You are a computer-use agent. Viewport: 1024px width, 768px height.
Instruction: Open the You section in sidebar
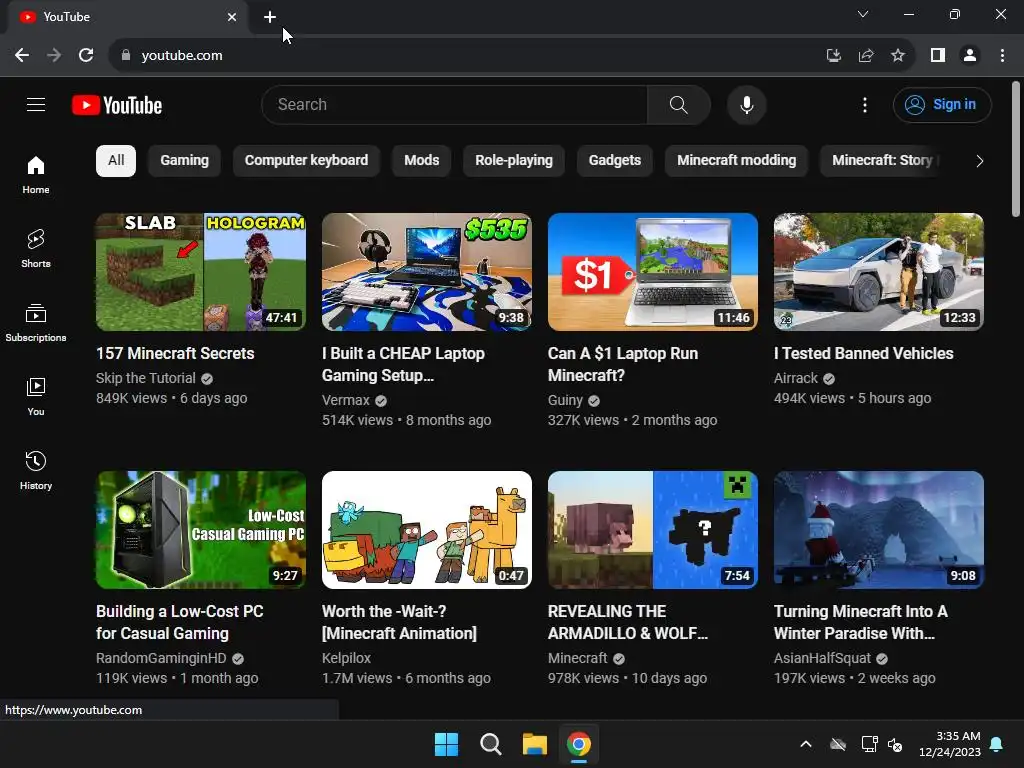[x=36, y=396]
